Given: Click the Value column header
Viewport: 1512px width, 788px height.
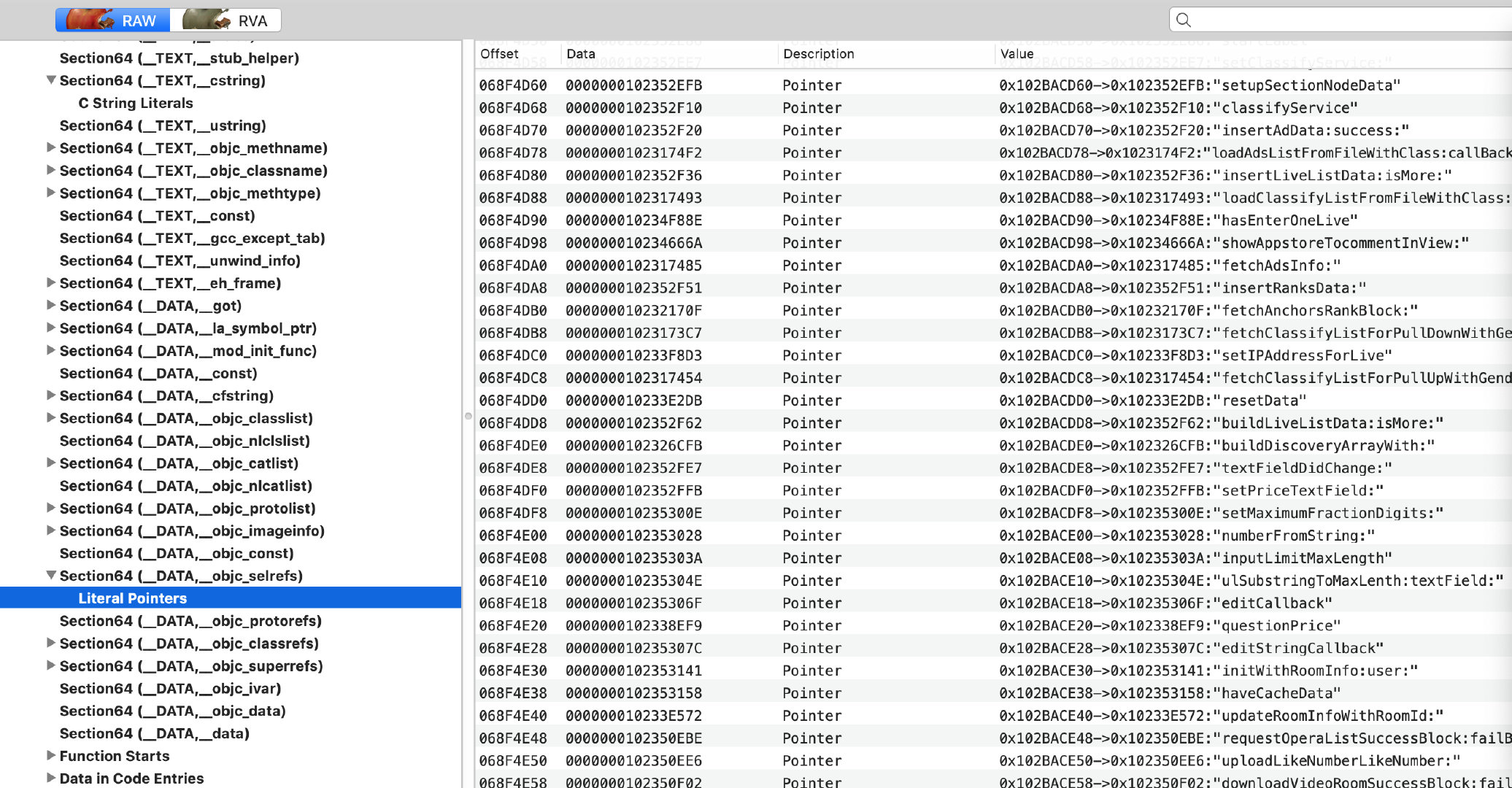Looking at the screenshot, I should point(1017,54).
